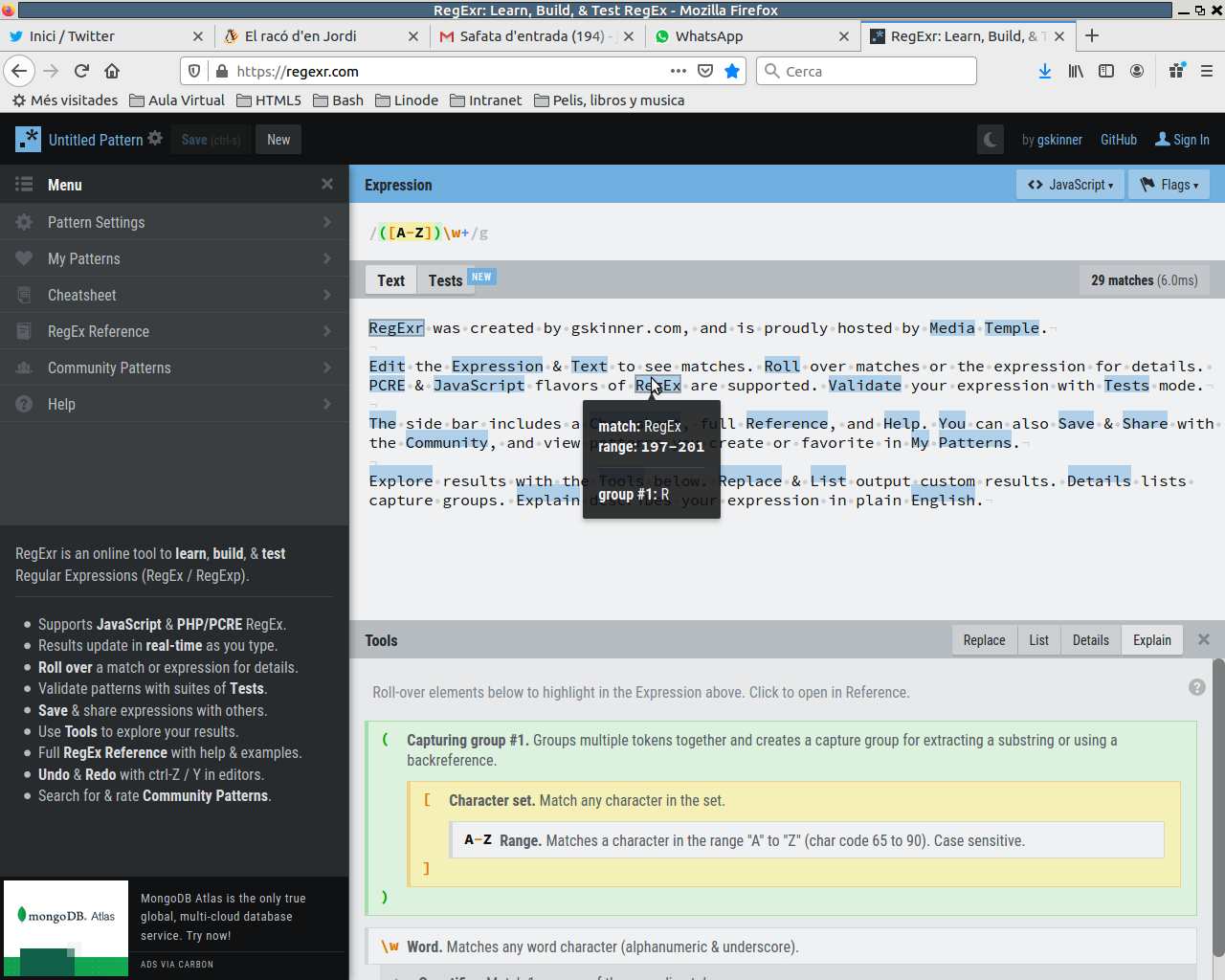The height and width of the screenshot is (980, 1225).
Task: Open the JavaScript flavor dropdown
Action: pyautogui.click(x=1070, y=185)
